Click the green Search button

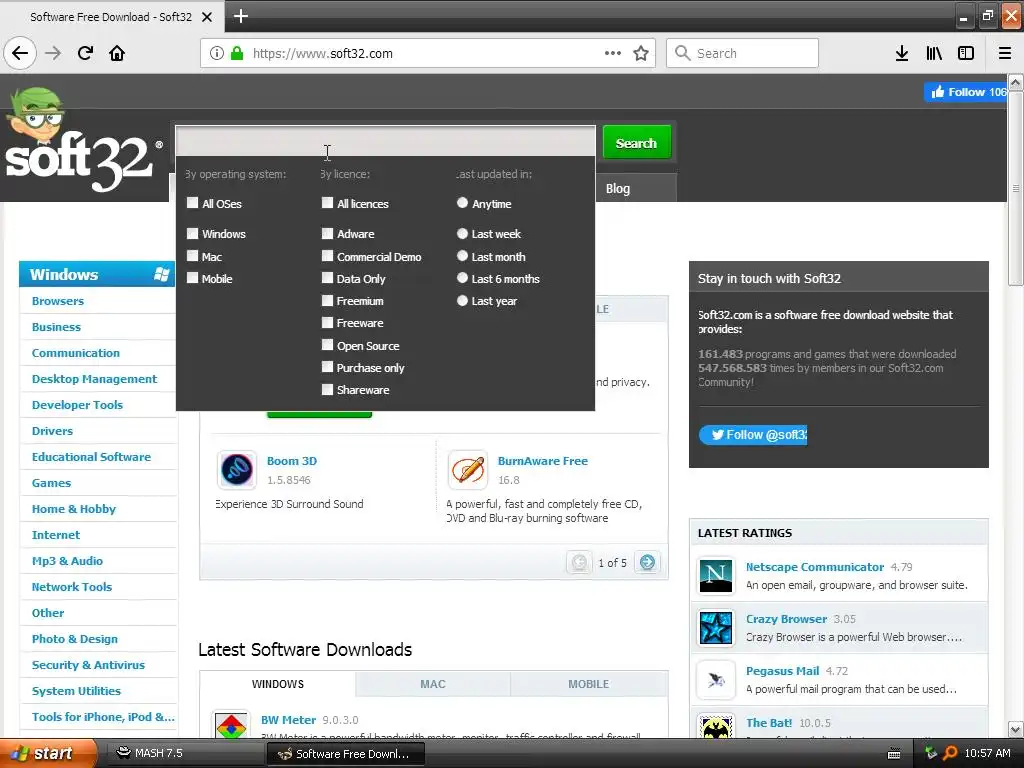tap(637, 142)
